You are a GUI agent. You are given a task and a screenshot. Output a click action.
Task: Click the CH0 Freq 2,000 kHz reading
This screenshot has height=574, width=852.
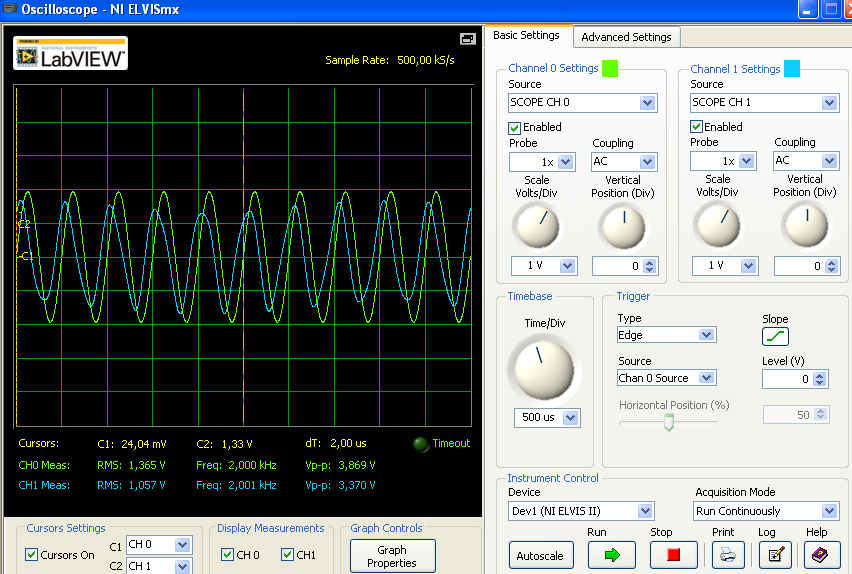236,465
